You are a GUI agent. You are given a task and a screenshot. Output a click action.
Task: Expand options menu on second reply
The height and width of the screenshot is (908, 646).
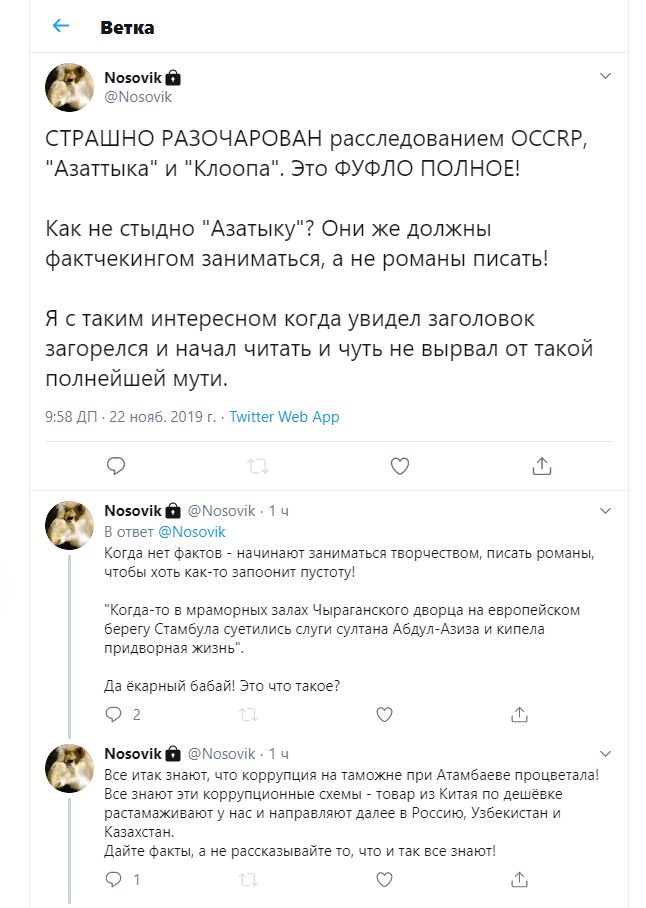pyautogui.click(x=604, y=752)
